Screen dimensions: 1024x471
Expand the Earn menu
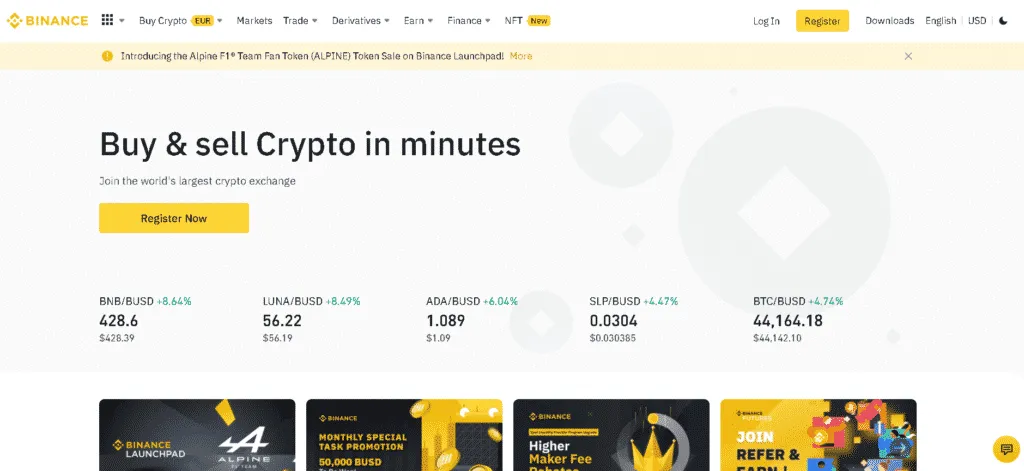pyautogui.click(x=419, y=21)
